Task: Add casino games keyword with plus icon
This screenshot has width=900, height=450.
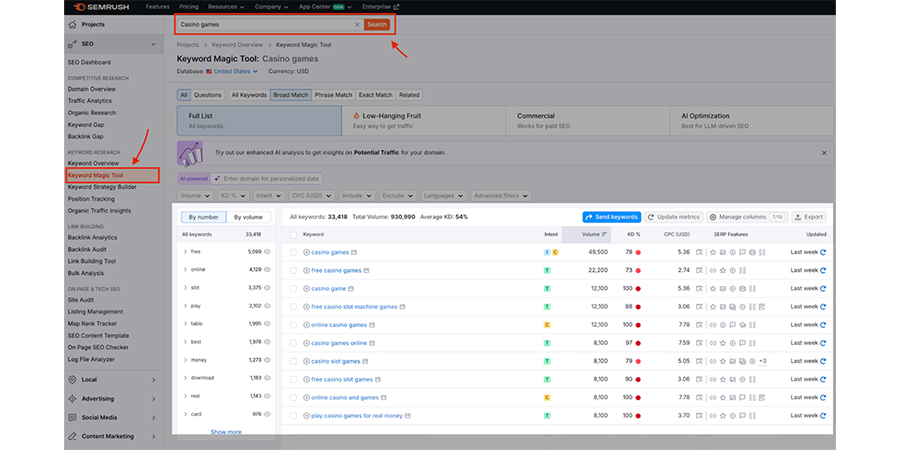Action: tap(306, 253)
